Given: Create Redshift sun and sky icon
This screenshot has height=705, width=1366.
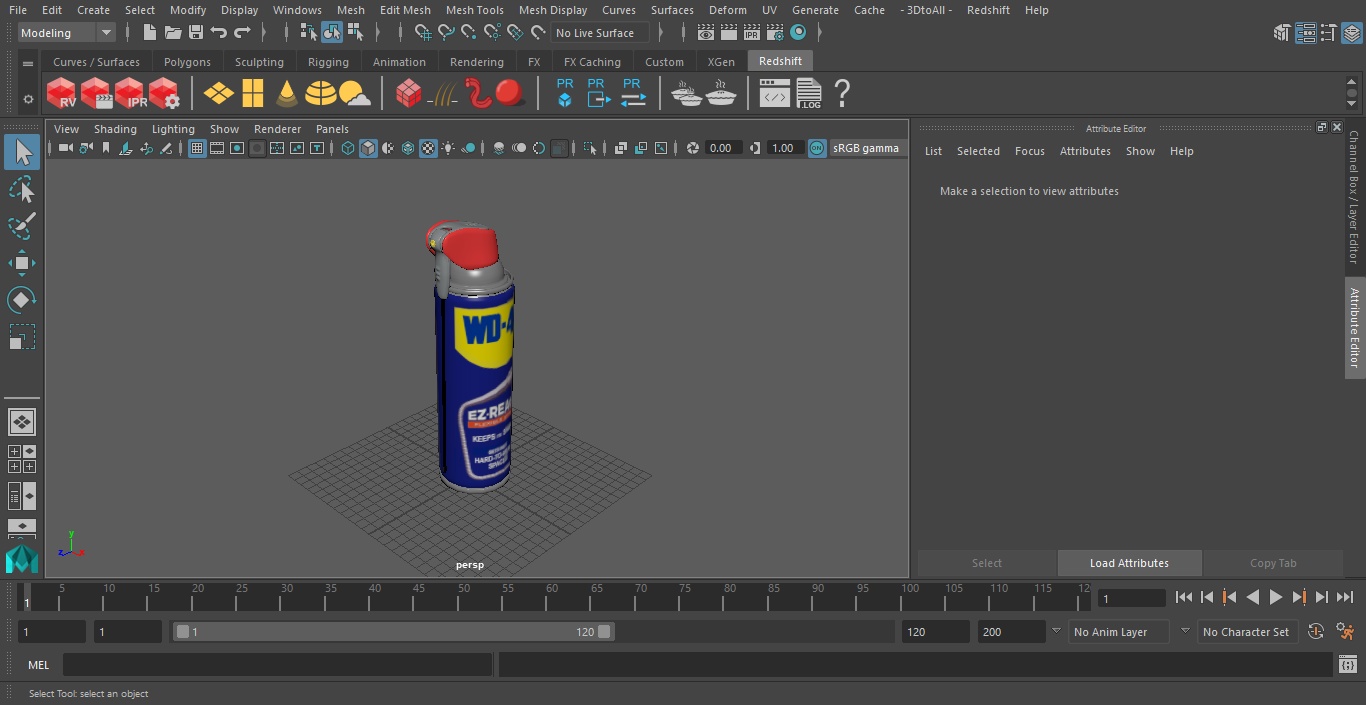Looking at the screenshot, I should click(355, 94).
